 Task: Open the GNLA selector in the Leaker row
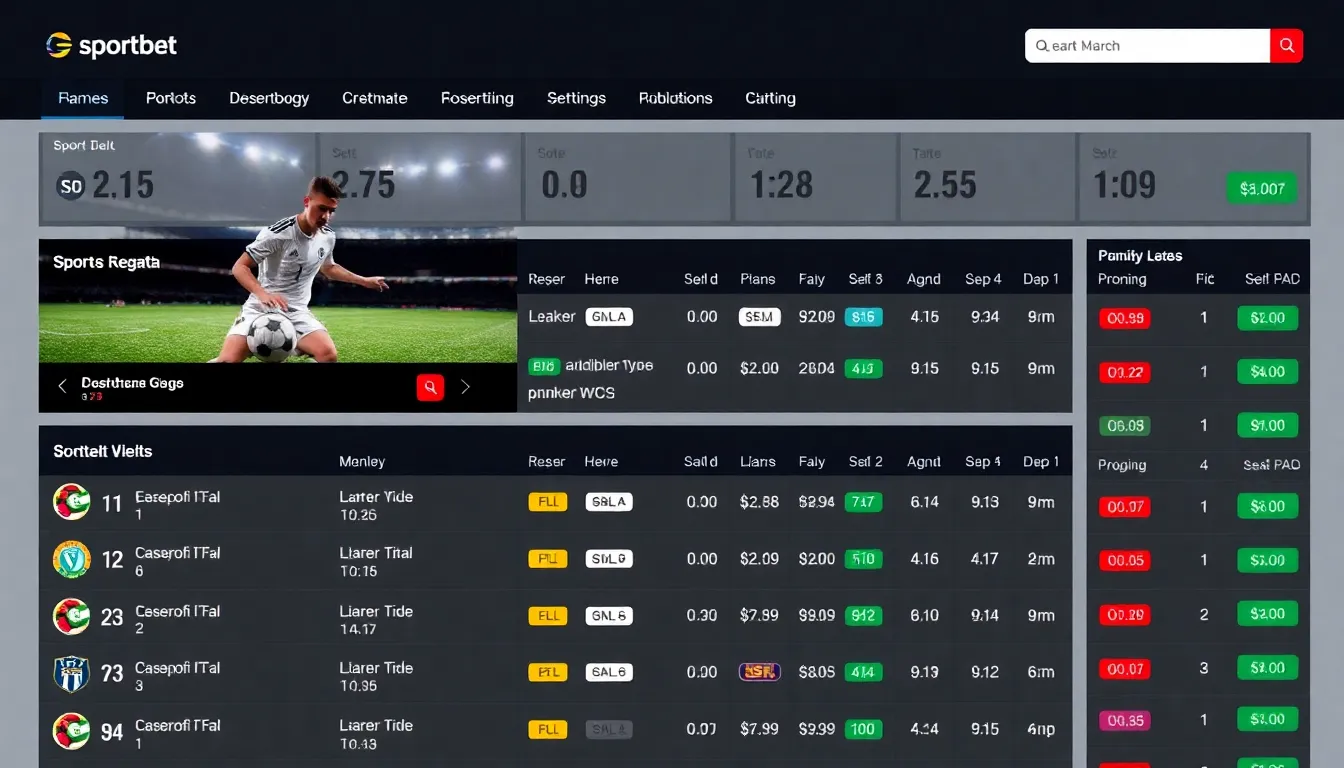tap(609, 315)
